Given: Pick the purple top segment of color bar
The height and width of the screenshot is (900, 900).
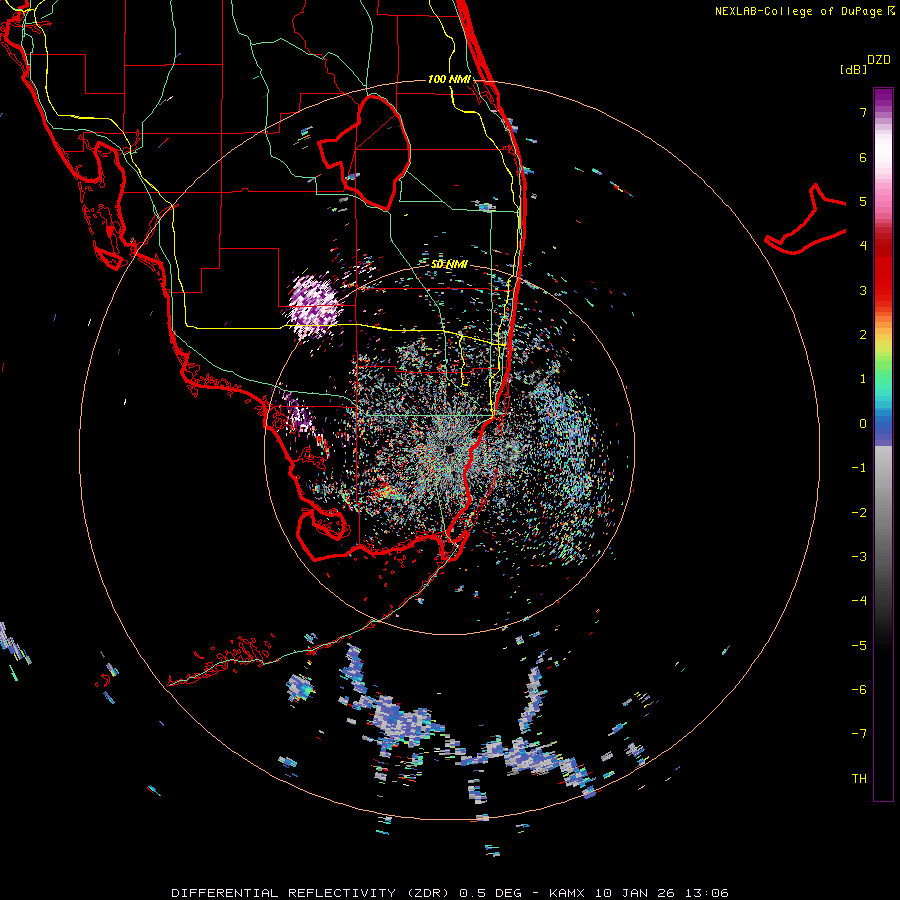Looking at the screenshot, I should pos(883,99).
